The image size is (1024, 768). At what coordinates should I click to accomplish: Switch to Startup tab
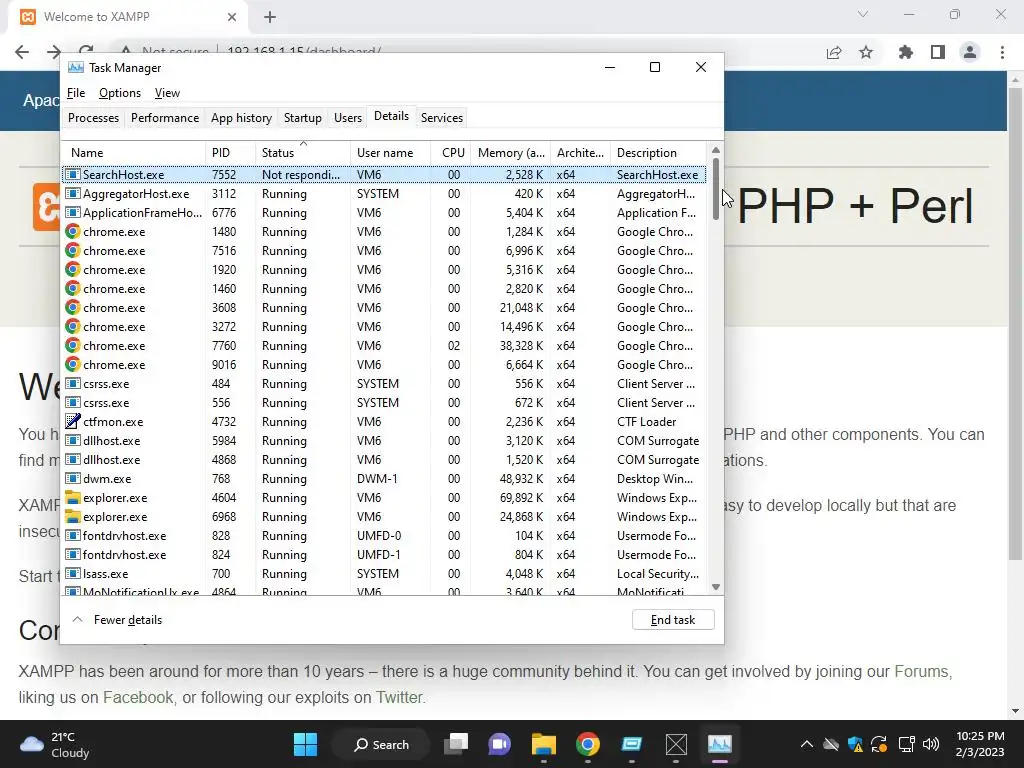[x=302, y=118]
